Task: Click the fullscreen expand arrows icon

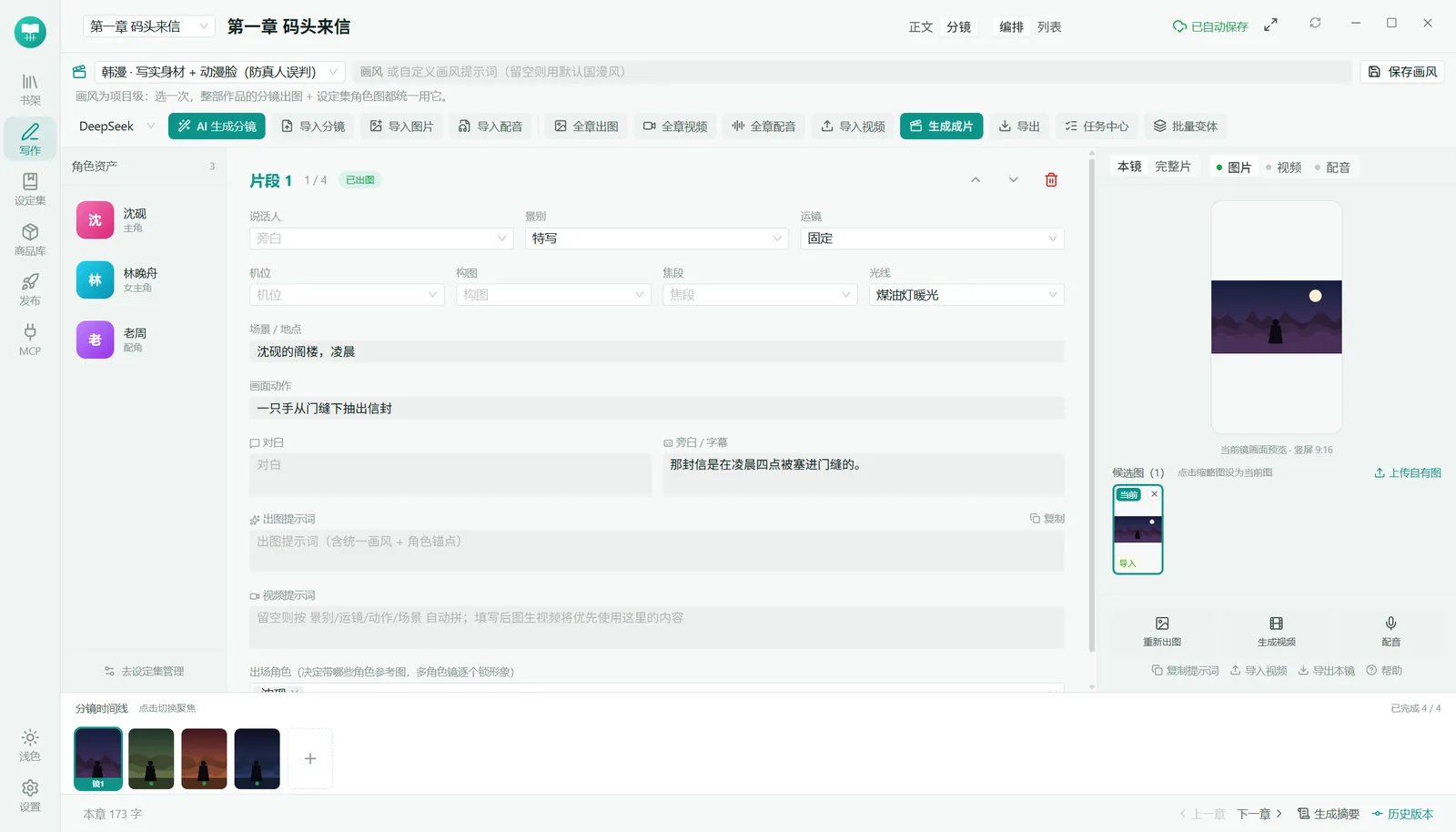Action: pos(1270,25)
